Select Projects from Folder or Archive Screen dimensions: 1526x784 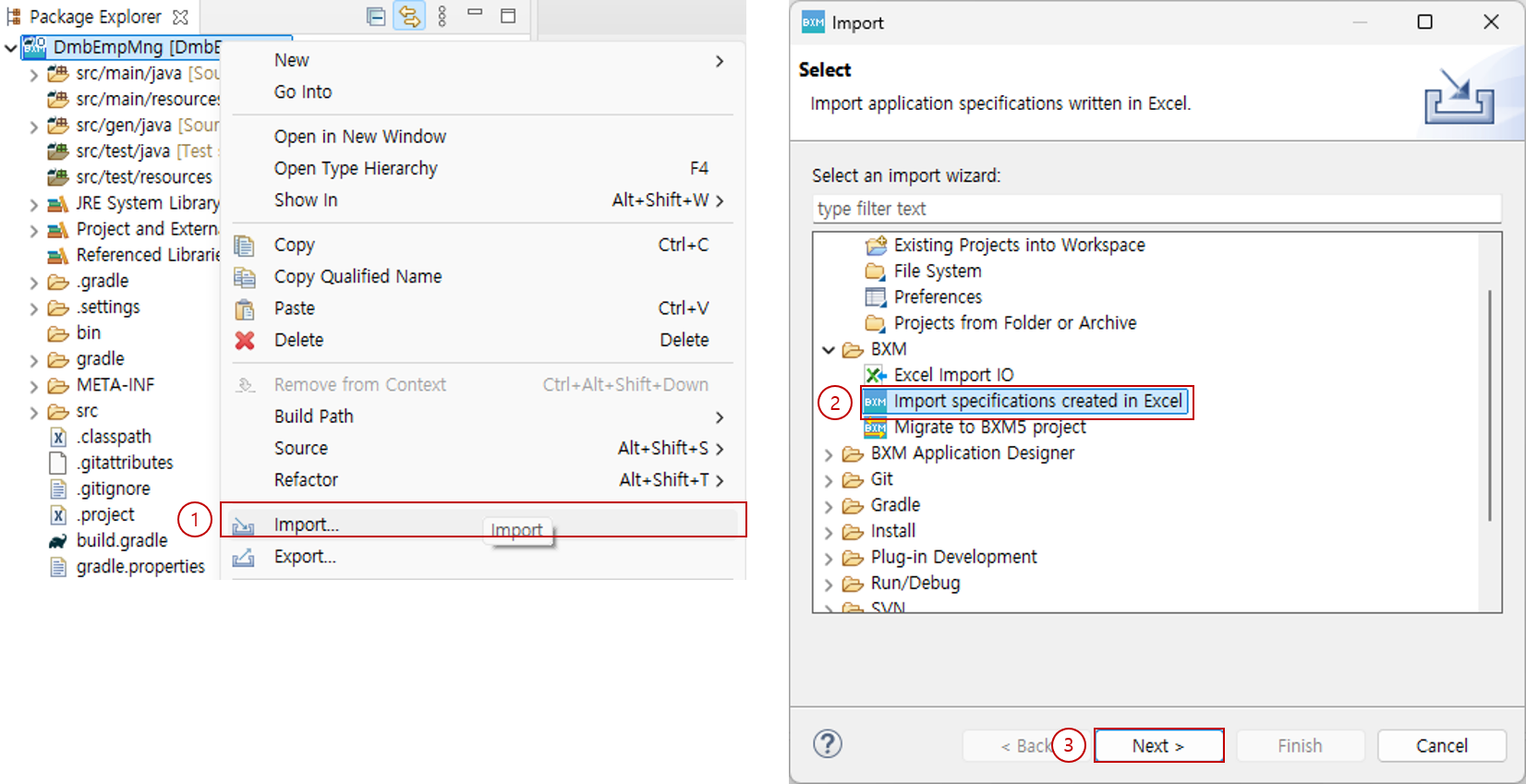1015,323
